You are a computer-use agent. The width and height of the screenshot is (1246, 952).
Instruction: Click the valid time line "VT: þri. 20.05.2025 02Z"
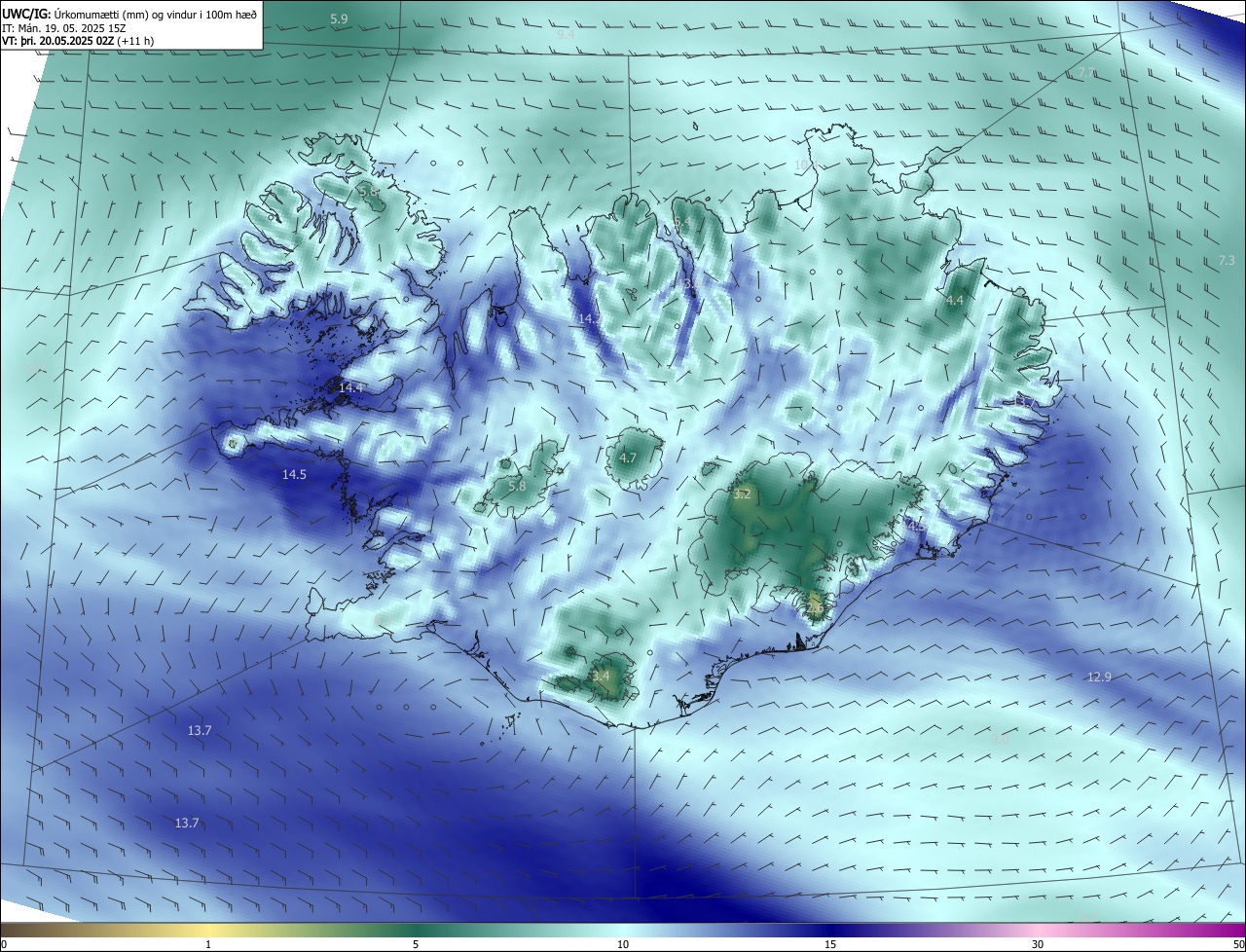tap(58, 41)
